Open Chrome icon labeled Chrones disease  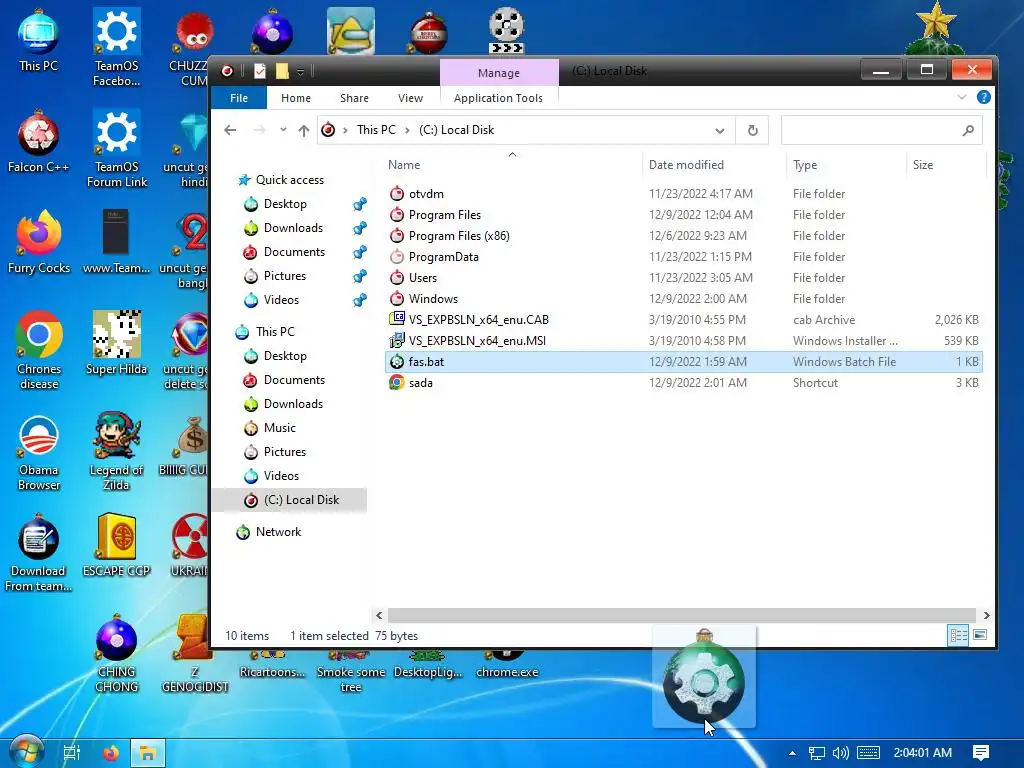coord(39,350)
